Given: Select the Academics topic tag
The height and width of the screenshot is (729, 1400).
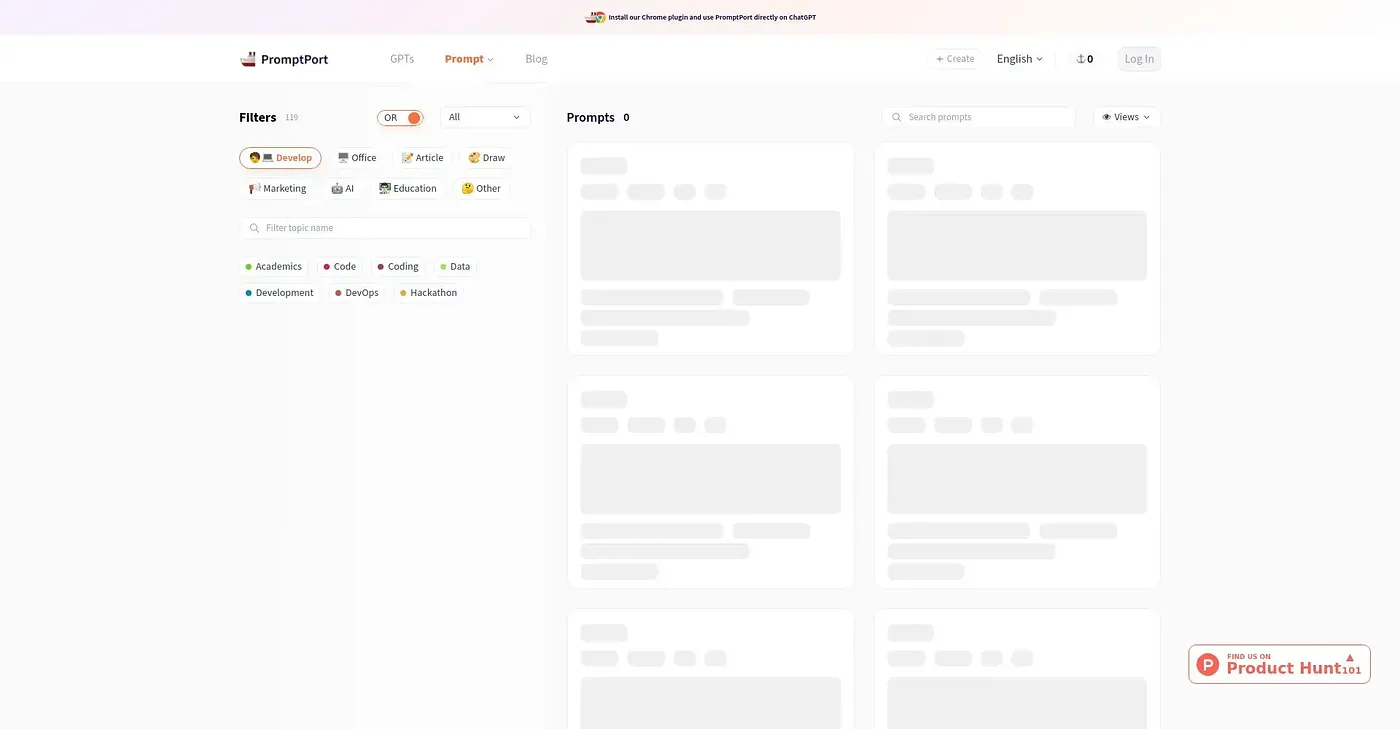Looking at the screenshot, I should click(273, 267).
